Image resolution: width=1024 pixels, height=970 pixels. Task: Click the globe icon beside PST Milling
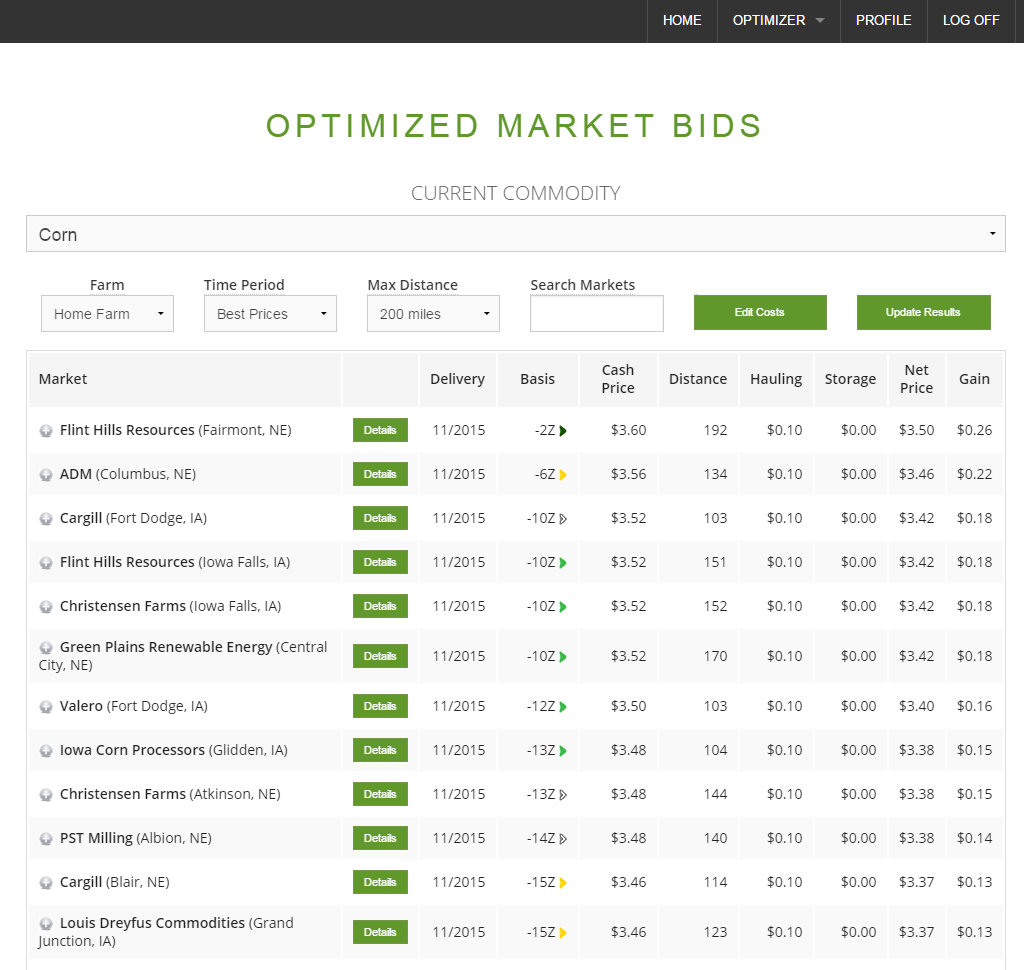(x=46, y=839)
